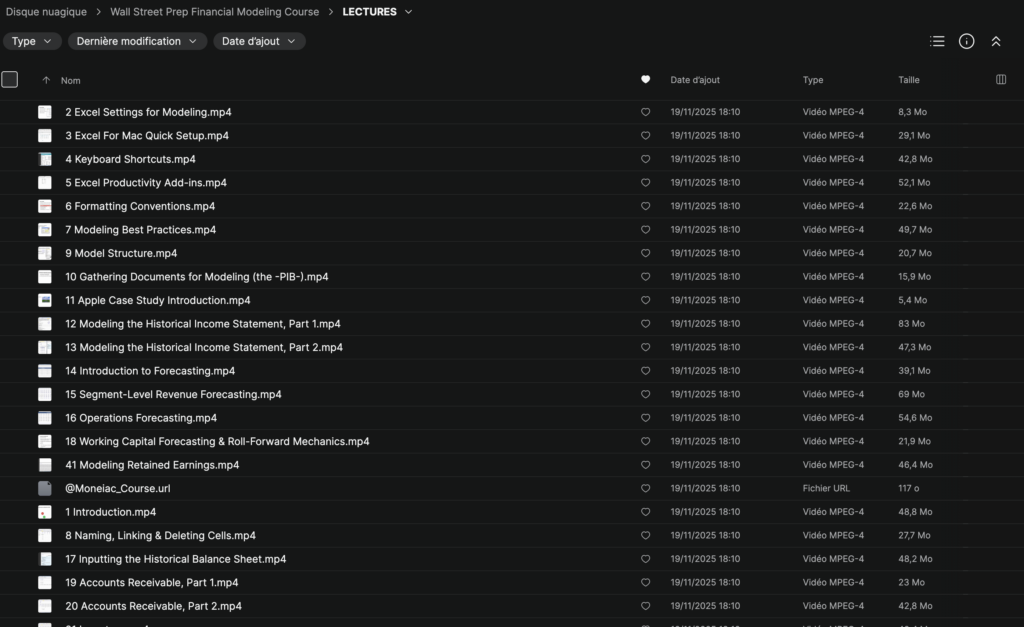
Task: Click the collapse filters double-chevron icon
Action: (x=996, y=41)
